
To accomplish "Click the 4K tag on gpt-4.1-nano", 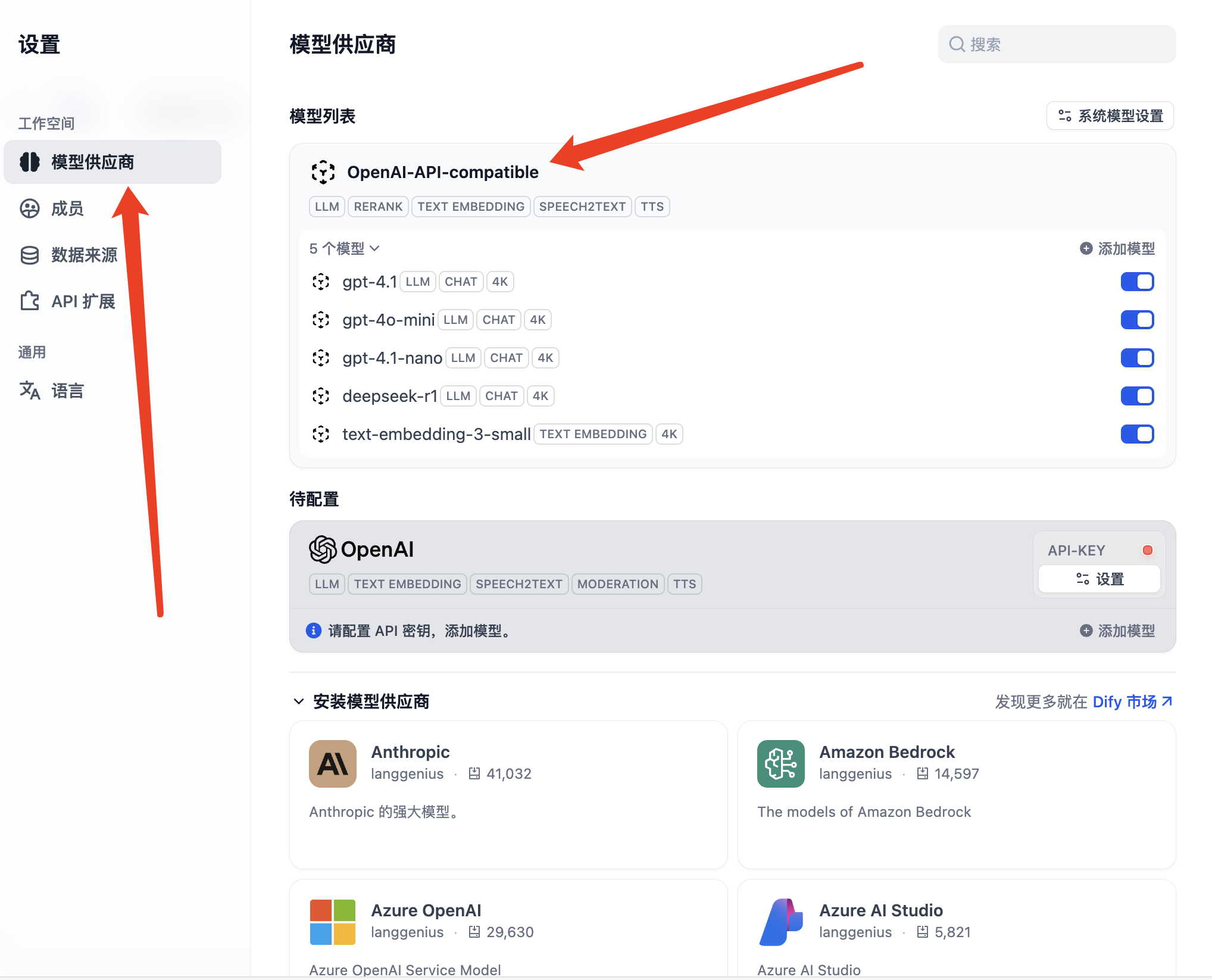I will pos(545,358).
